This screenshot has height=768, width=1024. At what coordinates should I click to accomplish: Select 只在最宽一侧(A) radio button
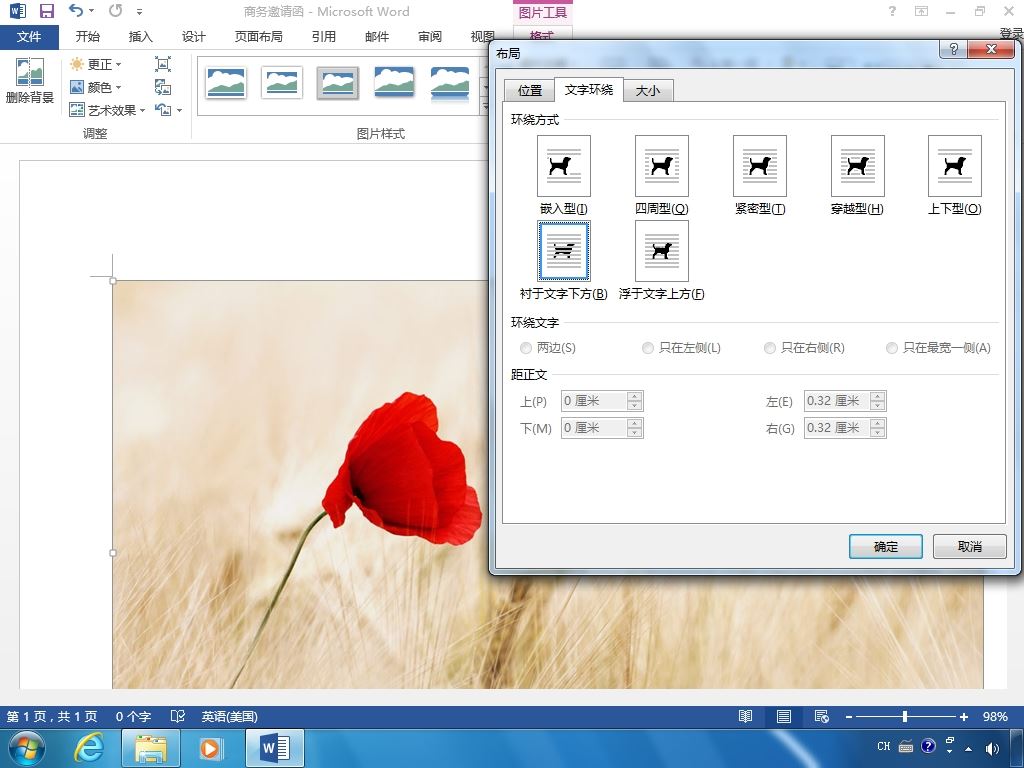[x=892, y=348]
